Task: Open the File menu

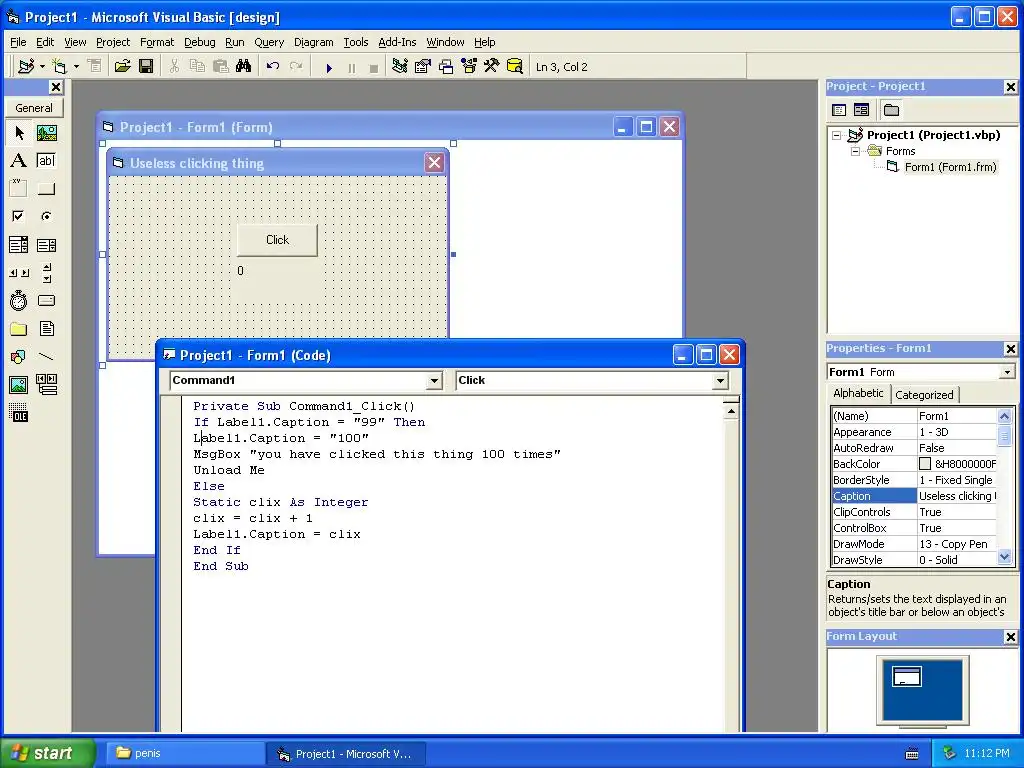Action: pyautogui.click(x=18, y=42)
